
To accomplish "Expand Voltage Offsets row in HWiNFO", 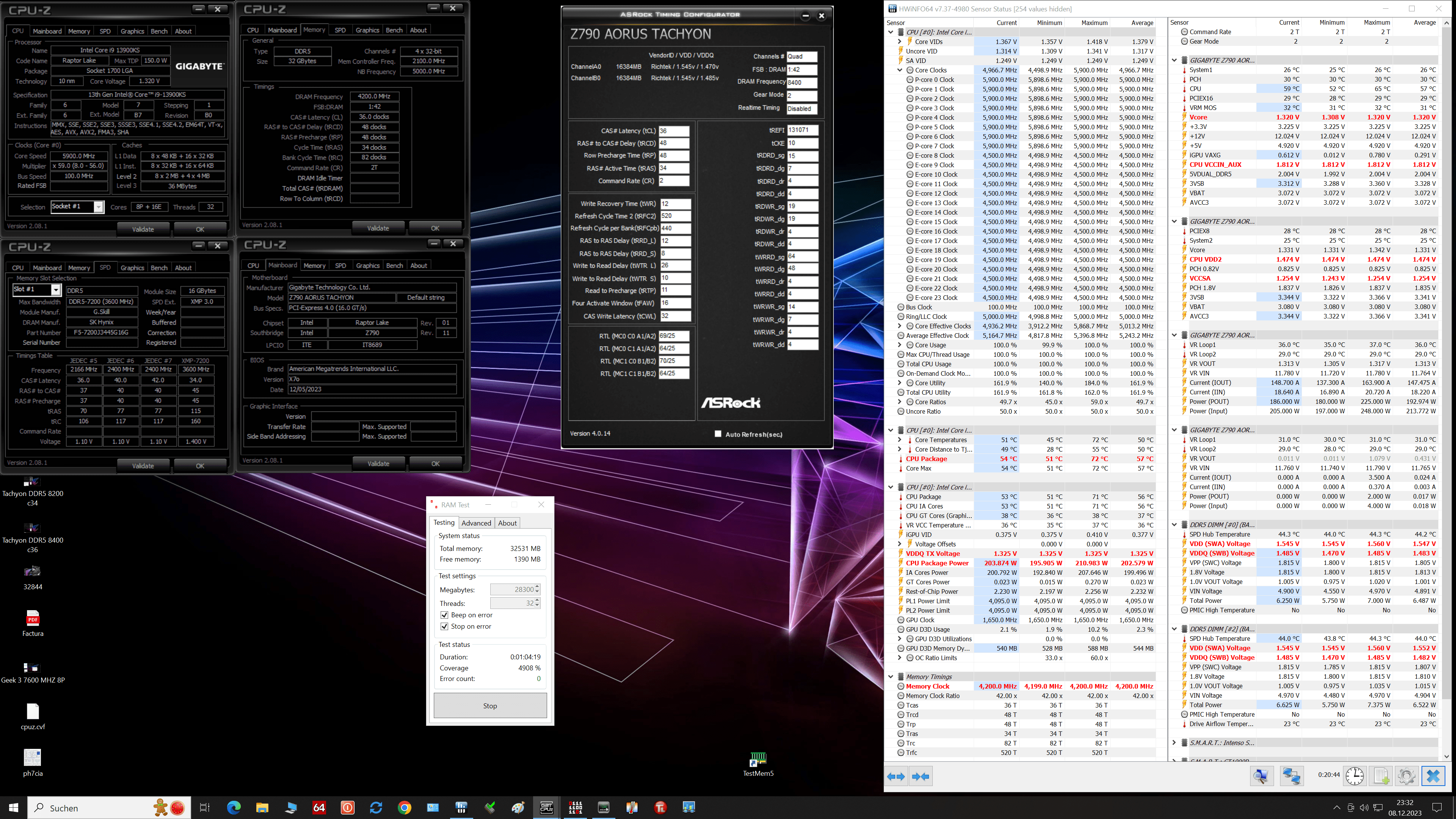I will point(900,544).
